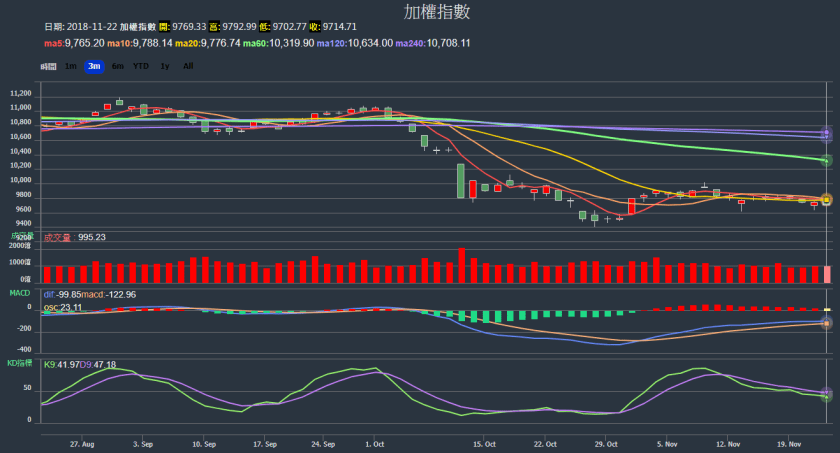840x453 pixels.
Task: Click the 29. Oct date axis label
Action: tap(606, 441)
